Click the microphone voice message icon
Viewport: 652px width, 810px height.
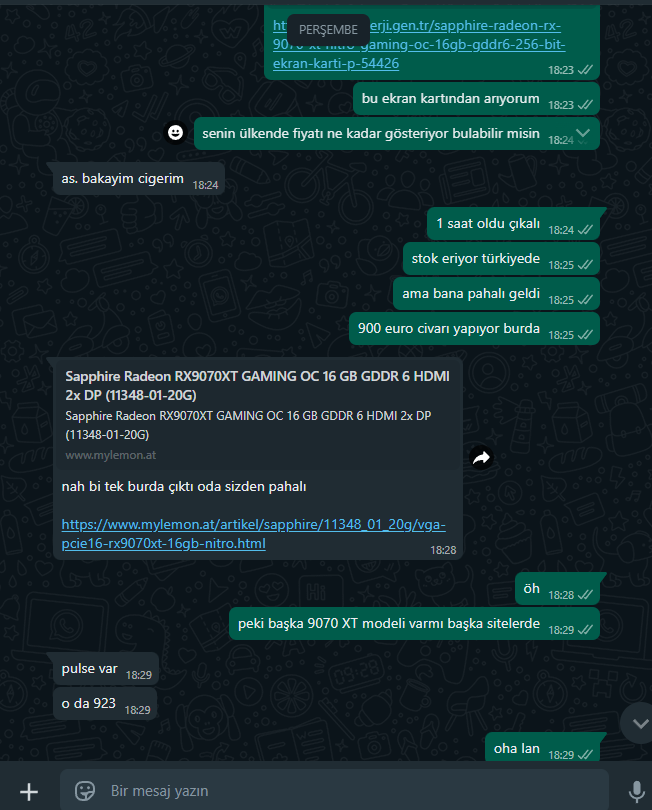pos(637,791)
